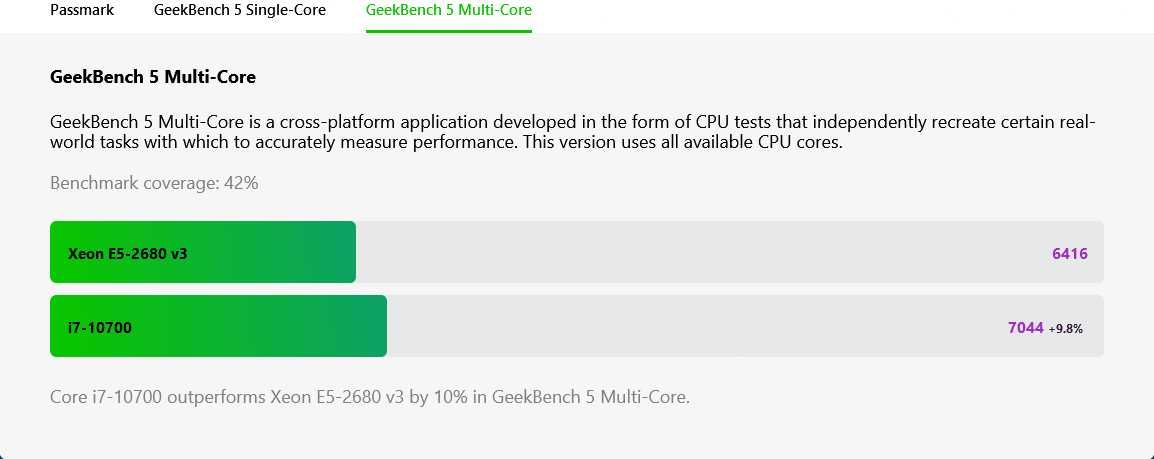Switch to the Passmark tab
This screenshot has height=459, width=1154.
(x=82, y=10)
